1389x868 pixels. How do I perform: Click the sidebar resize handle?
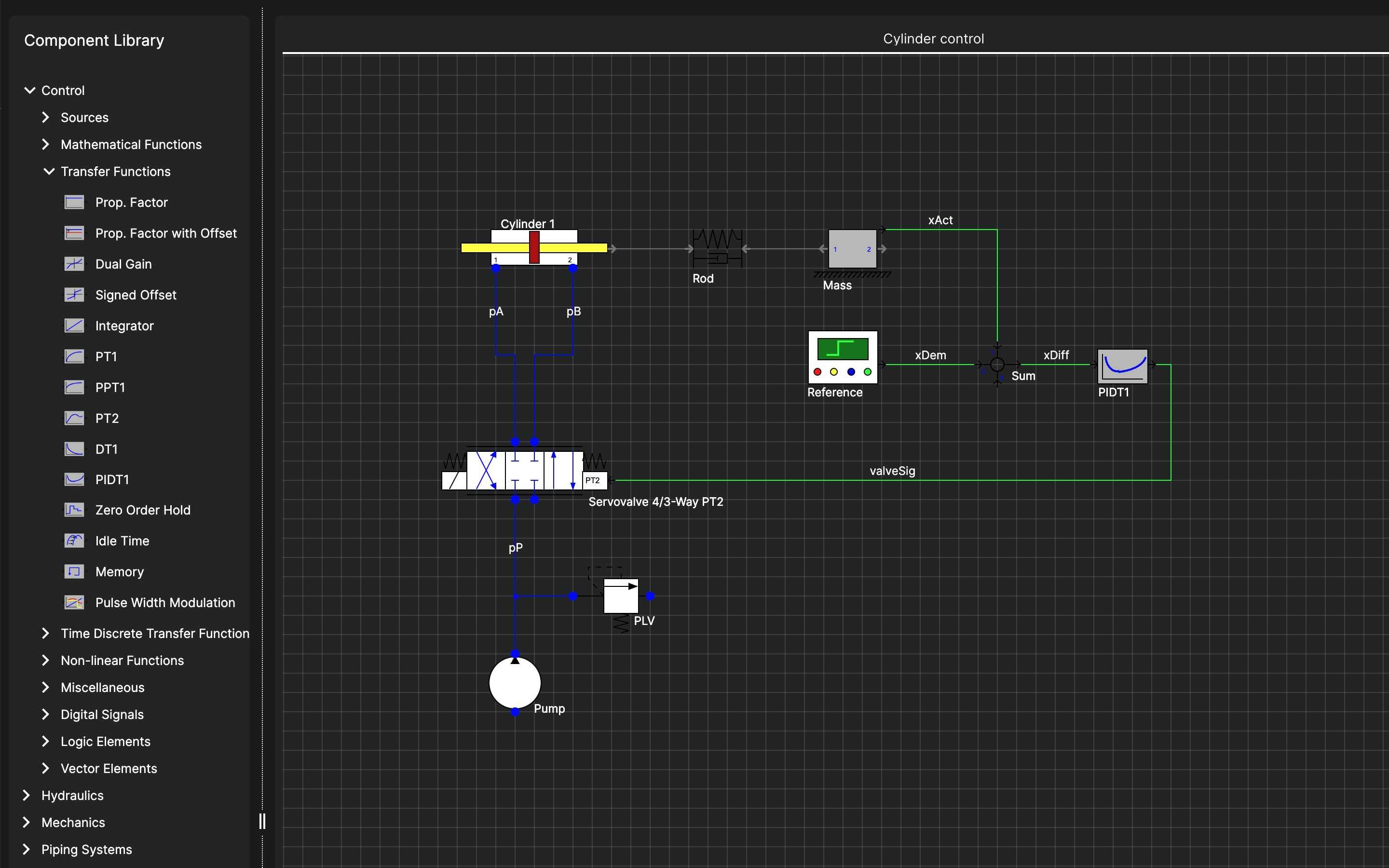tap(262, 821)
